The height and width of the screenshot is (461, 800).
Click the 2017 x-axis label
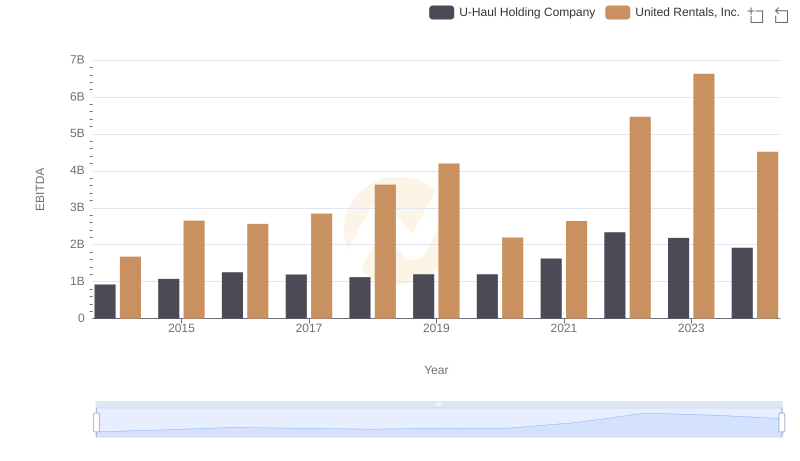(x=309, y=328)
